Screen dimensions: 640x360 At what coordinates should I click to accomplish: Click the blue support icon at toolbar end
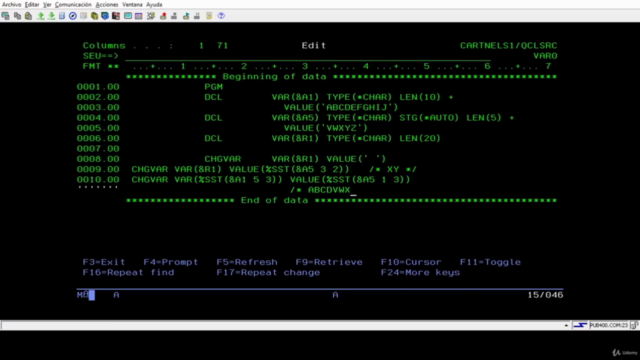click(x=221, y=16)
